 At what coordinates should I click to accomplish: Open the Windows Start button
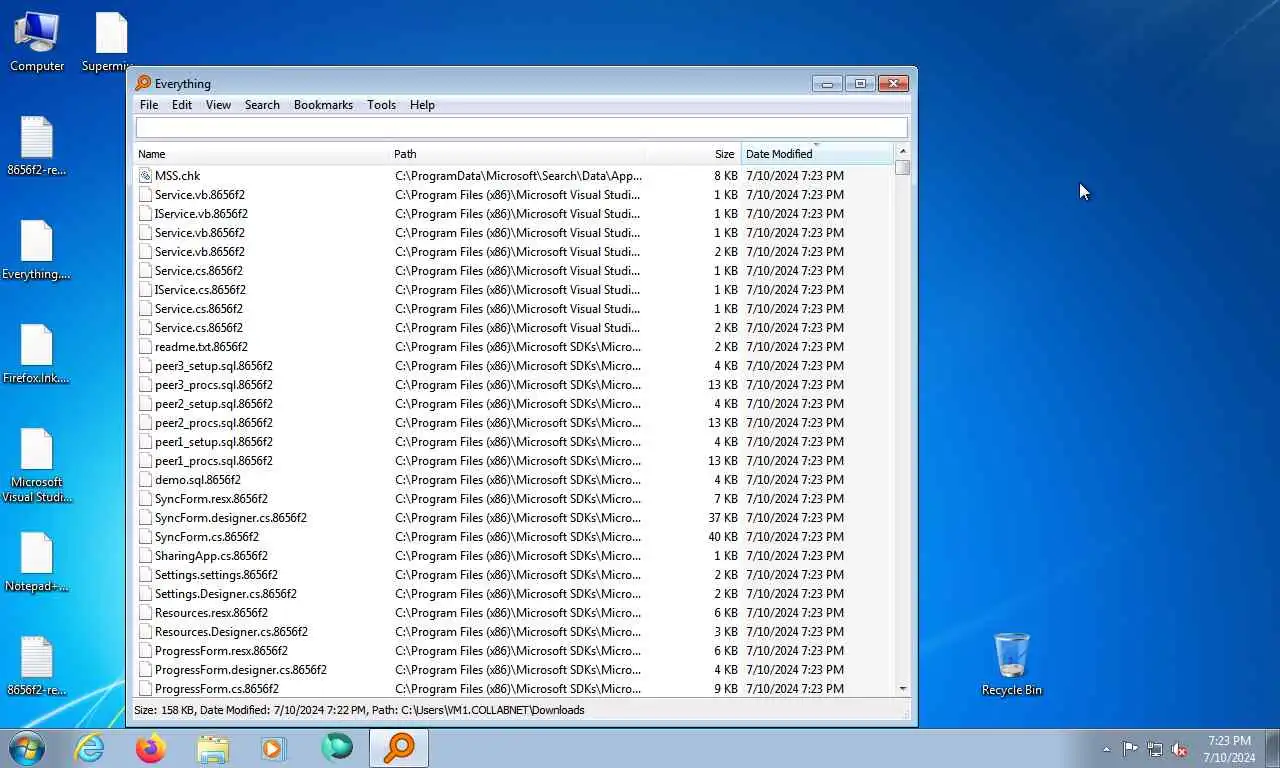26,748
